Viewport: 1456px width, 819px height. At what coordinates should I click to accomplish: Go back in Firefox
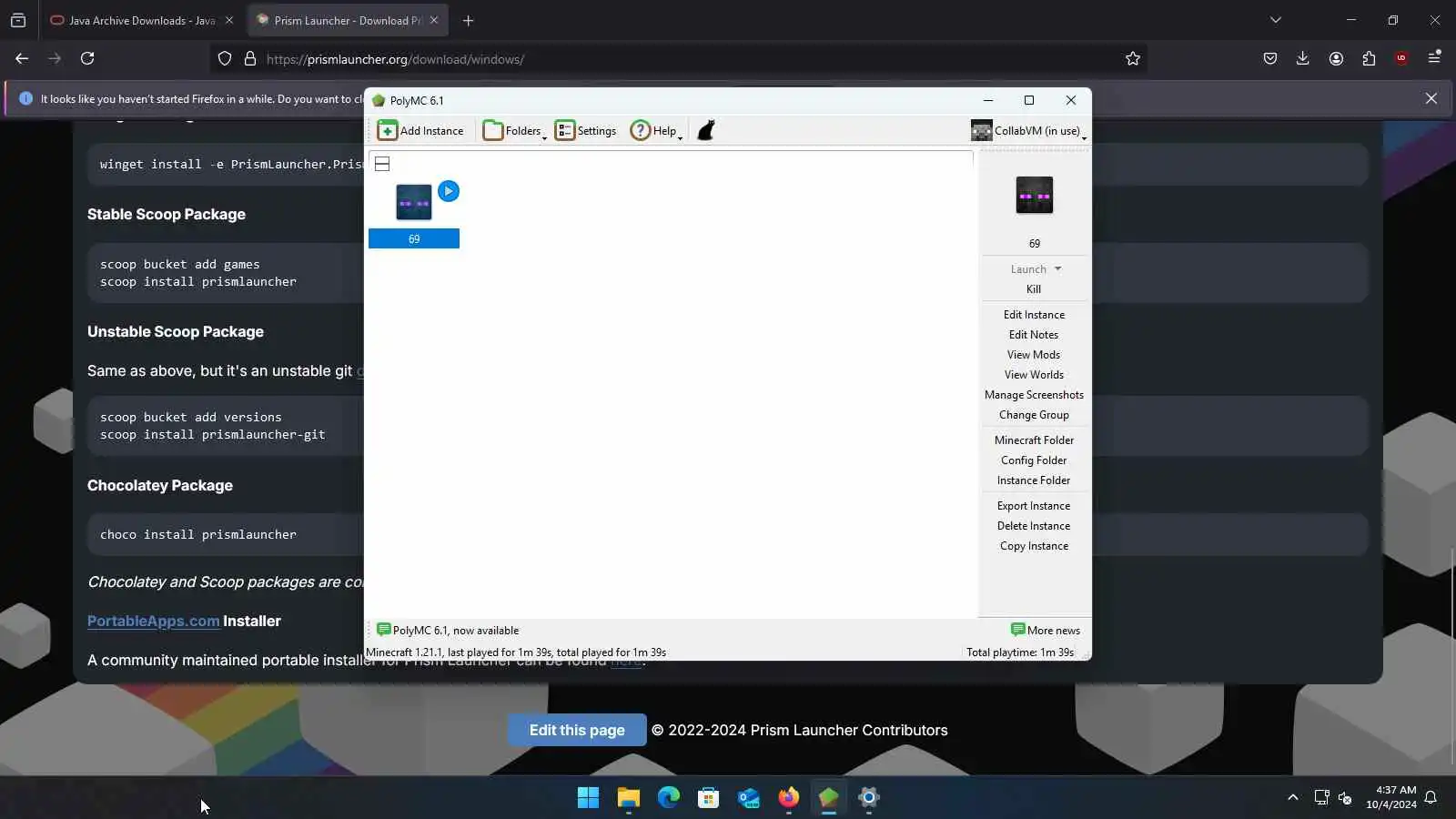click(x=22, y=58)
